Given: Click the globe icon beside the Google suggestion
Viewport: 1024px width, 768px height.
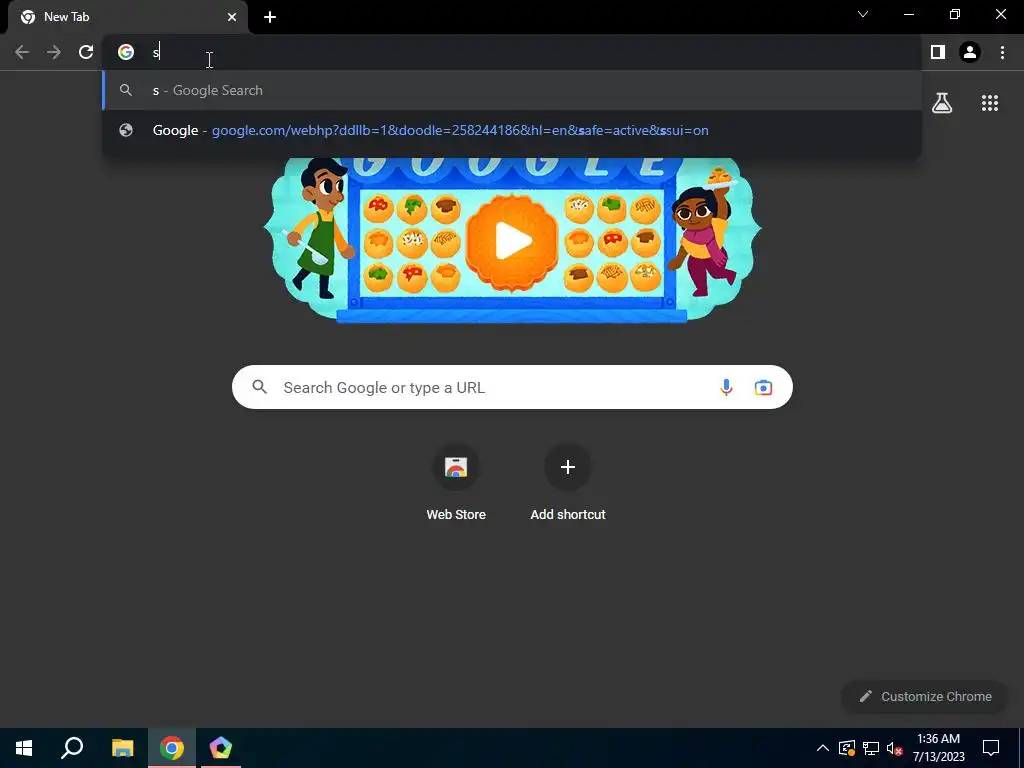Looking at the screenshot, I should coord(126,130).
